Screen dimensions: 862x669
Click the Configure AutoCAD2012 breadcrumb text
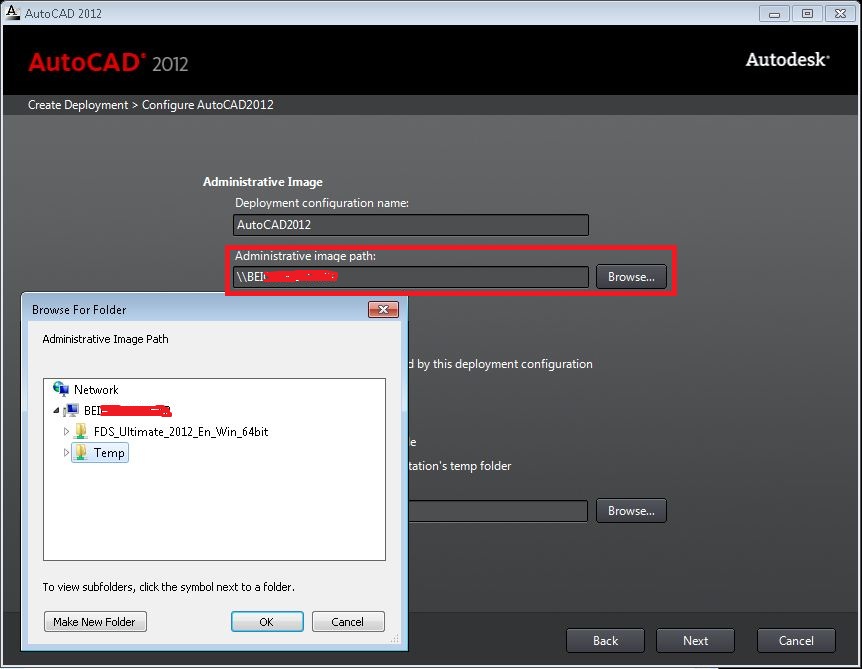pos(208,105)
